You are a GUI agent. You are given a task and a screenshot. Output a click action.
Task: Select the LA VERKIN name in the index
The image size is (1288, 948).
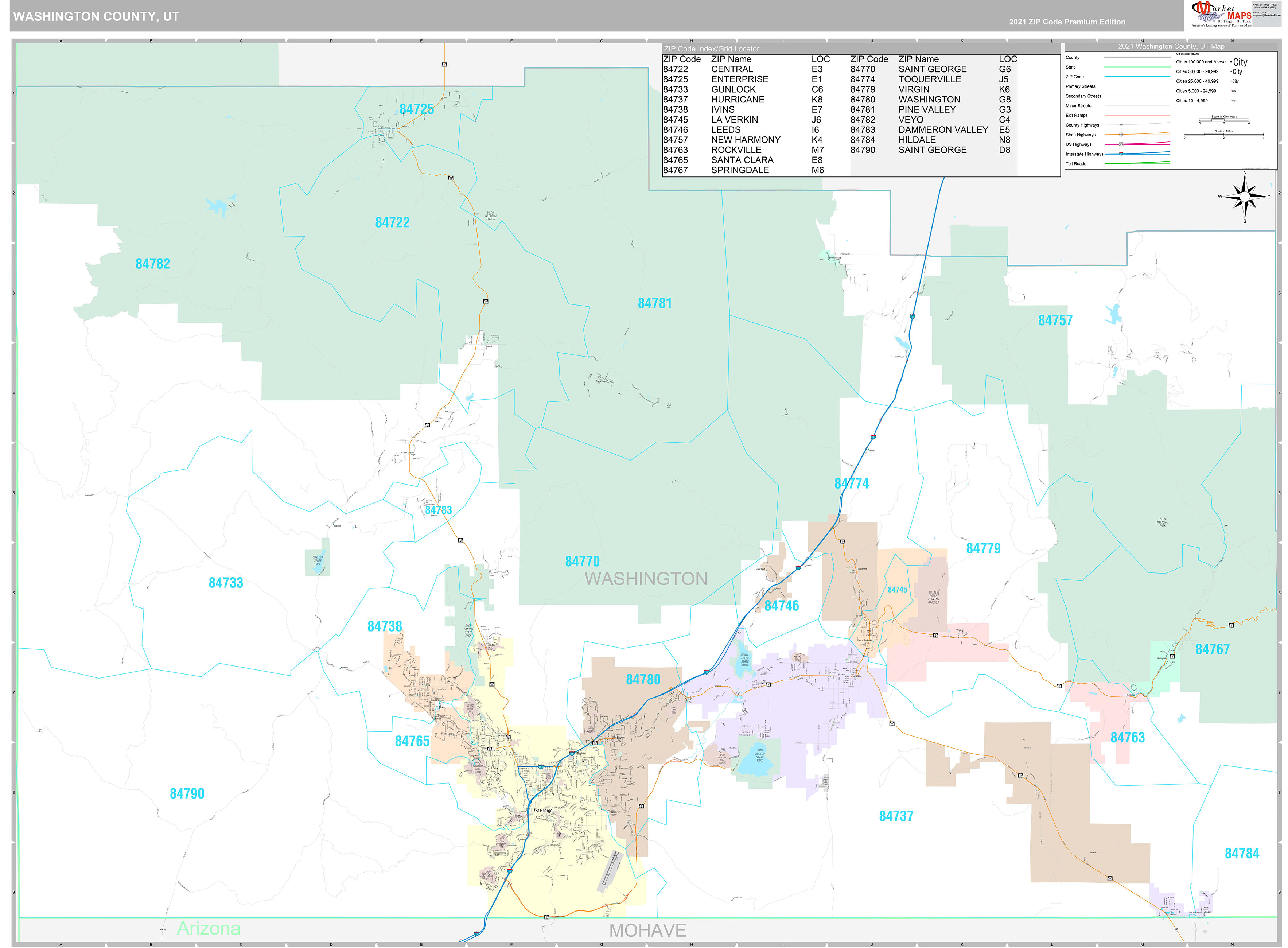coord(734,119)
